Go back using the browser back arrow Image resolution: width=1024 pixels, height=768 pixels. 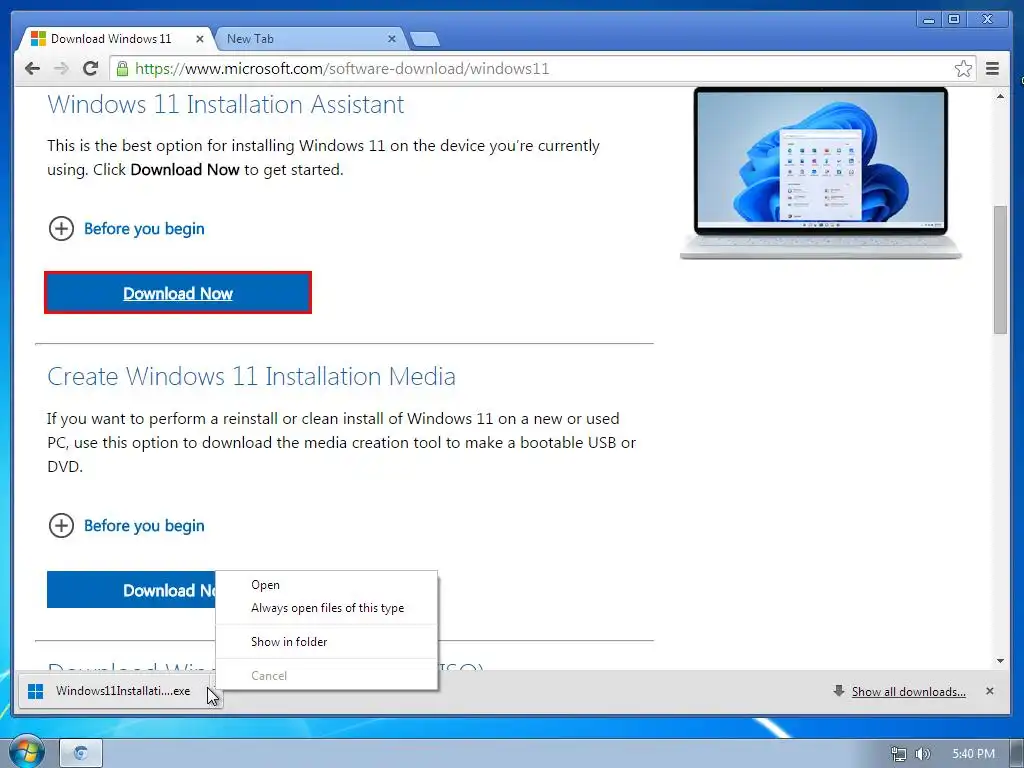tap(32, 69)
